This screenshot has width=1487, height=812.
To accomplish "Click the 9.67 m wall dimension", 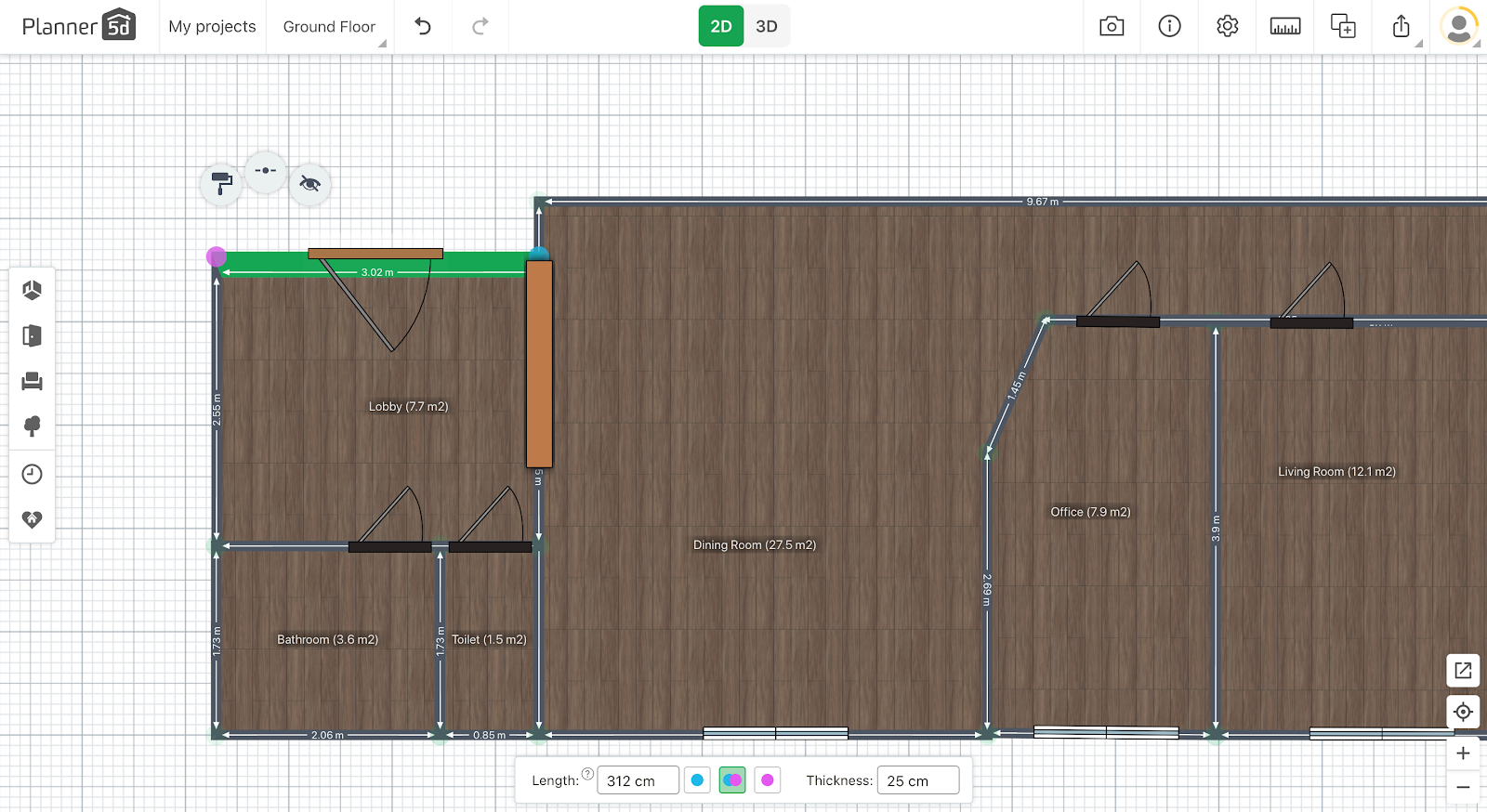I will [1042, 202].
